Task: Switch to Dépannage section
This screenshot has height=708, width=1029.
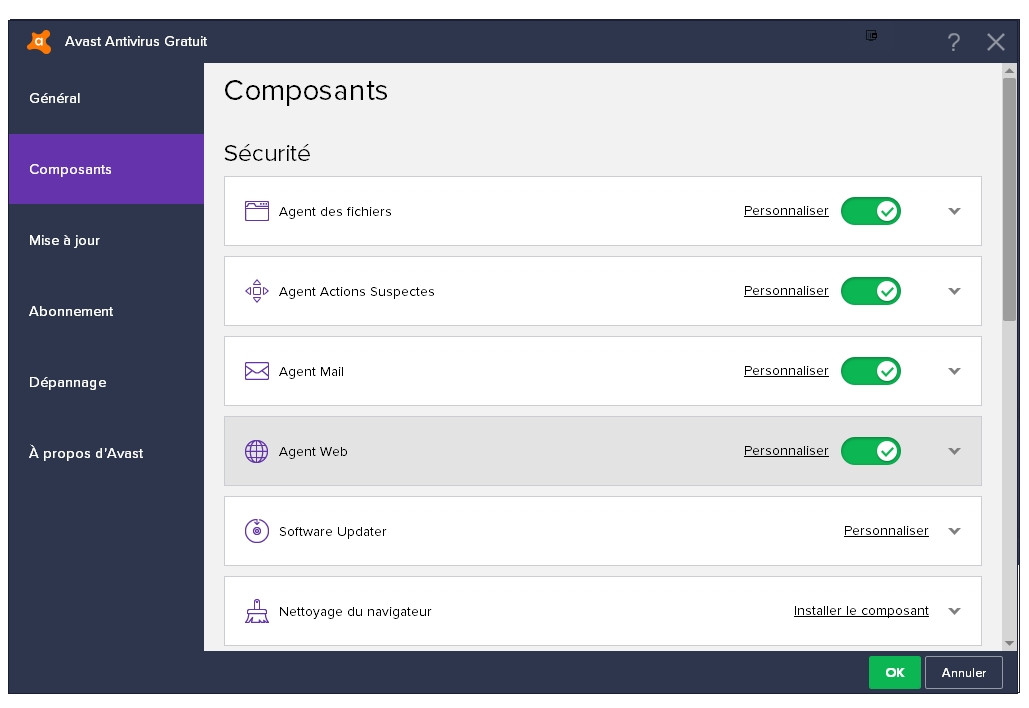Action: pos(106,382)
